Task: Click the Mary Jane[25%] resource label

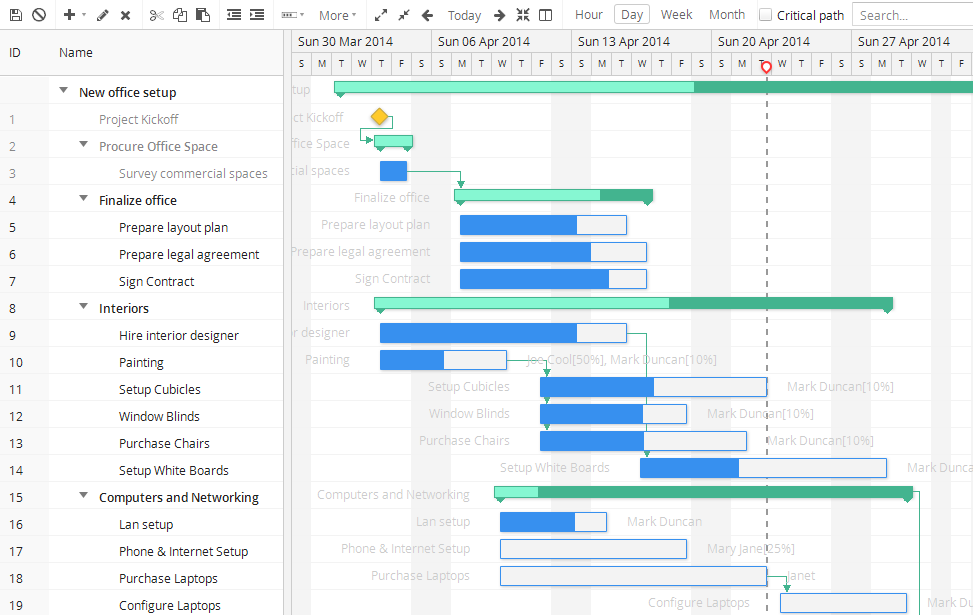Action: tap(751, 549)
